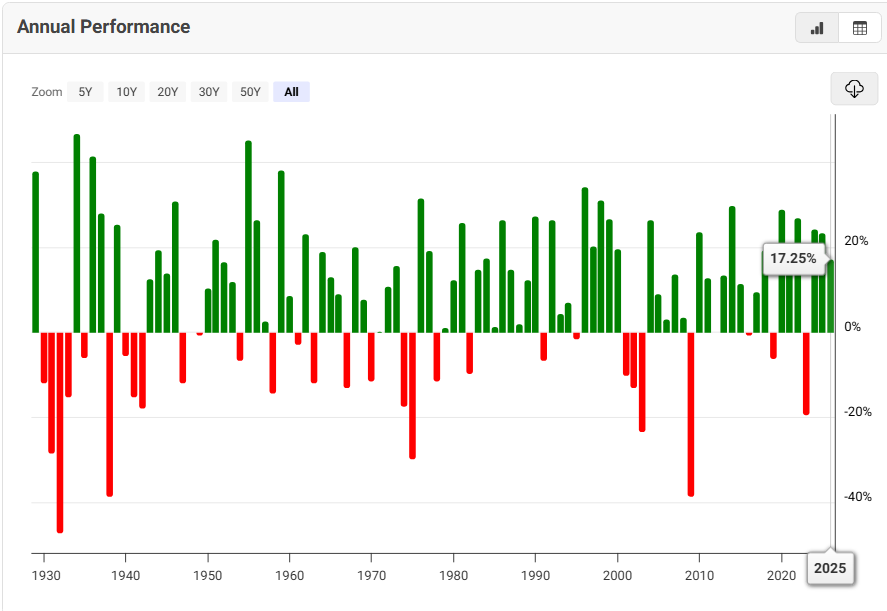The image size is (887, 611).
Task: Choose the 20Y zoom range
Action: 167,92
